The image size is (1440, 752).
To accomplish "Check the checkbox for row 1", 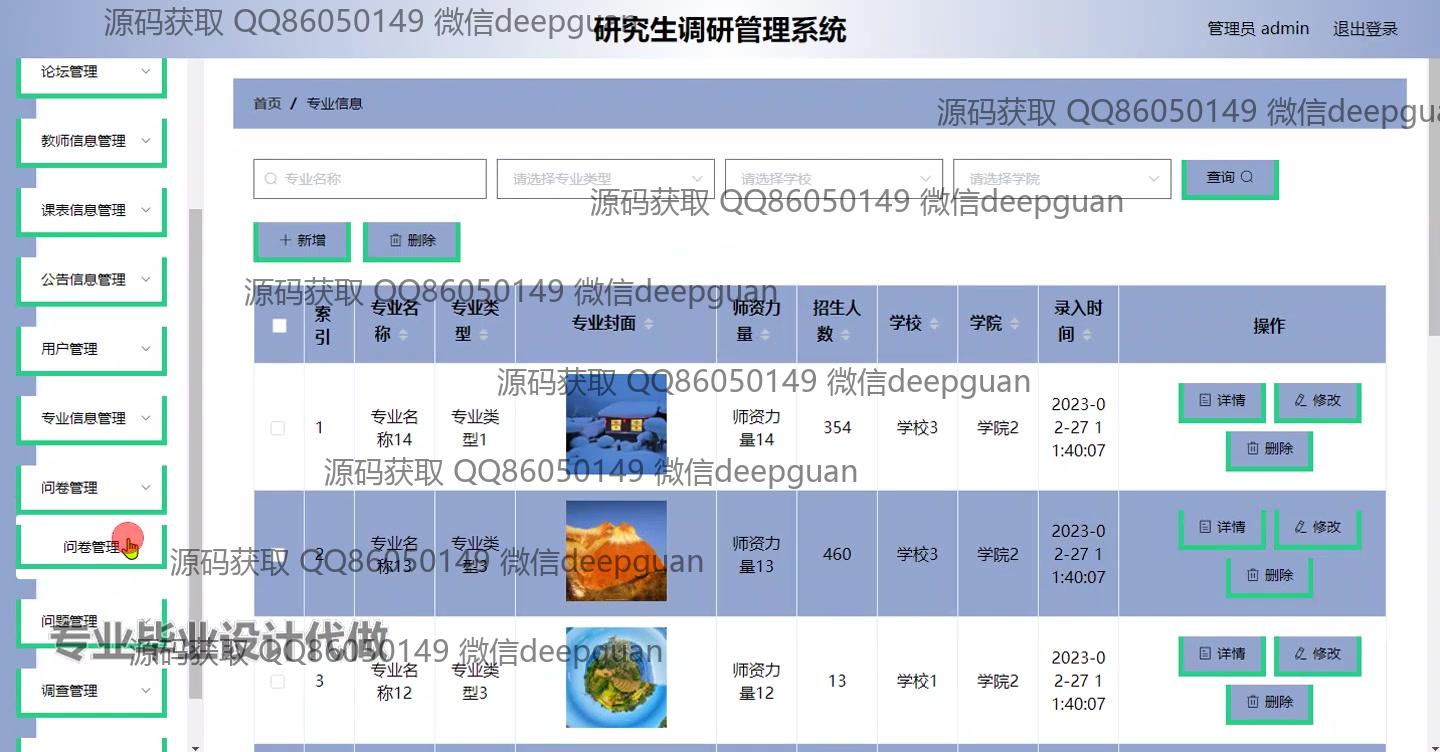I will [x=278, y=428].
